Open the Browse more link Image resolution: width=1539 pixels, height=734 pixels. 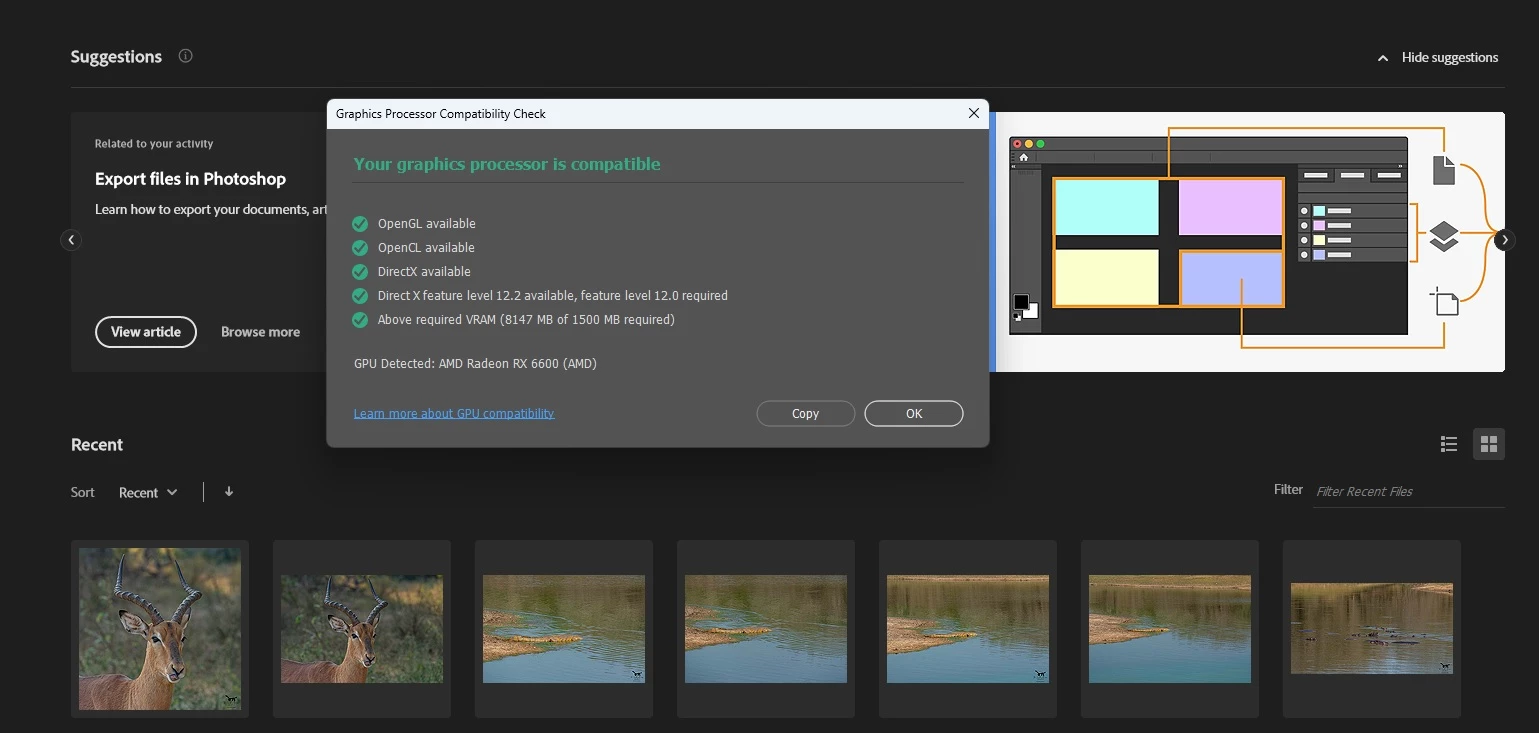[260, 332]
